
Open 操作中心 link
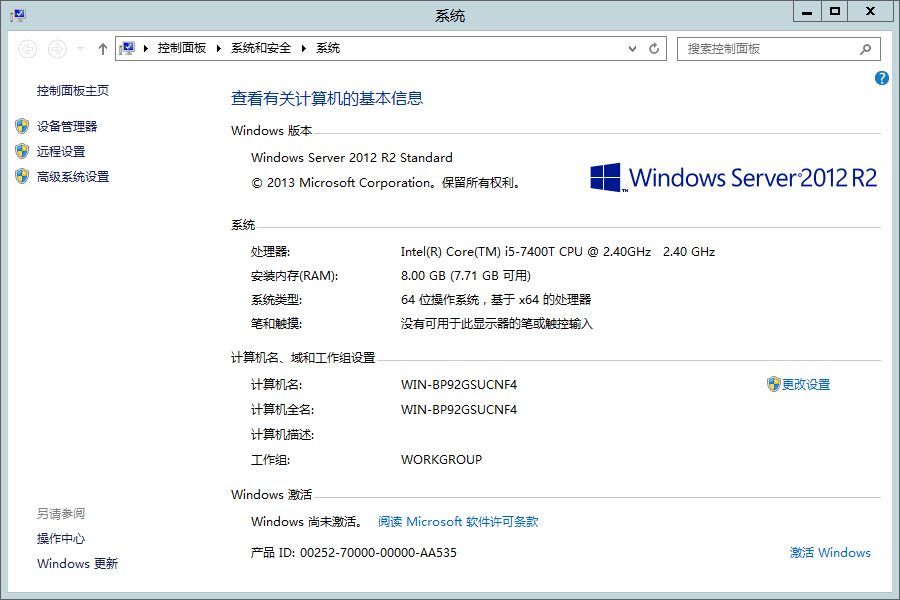pyautogui.click(x=61, y=539)
